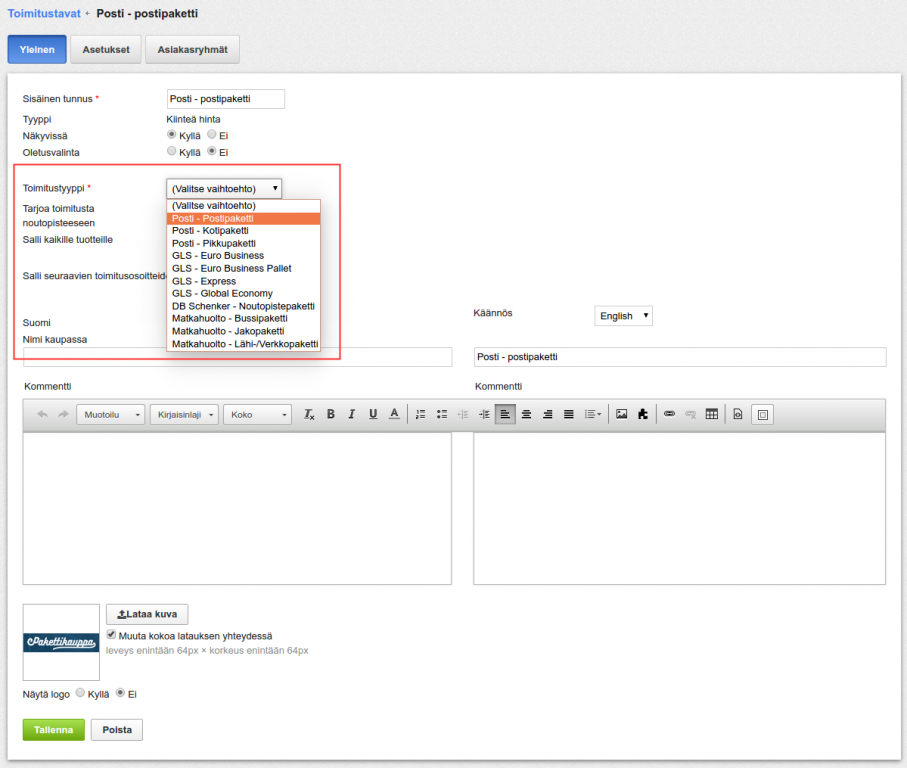The width and height of the screenshot is (907, 768).
Task: Justify the text
Action: pos(569,414)
